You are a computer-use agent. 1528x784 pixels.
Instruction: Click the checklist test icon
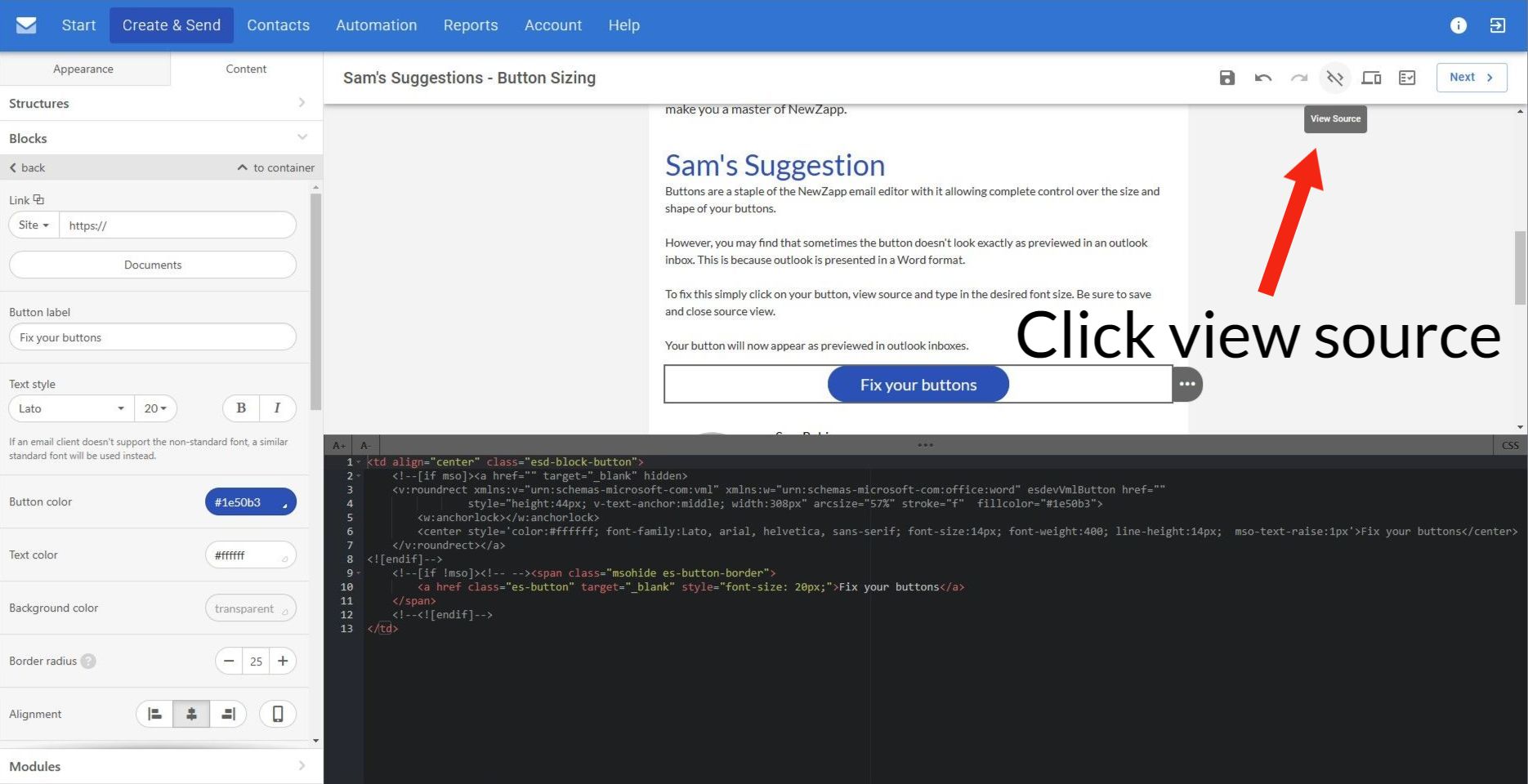click(1406, 78)
